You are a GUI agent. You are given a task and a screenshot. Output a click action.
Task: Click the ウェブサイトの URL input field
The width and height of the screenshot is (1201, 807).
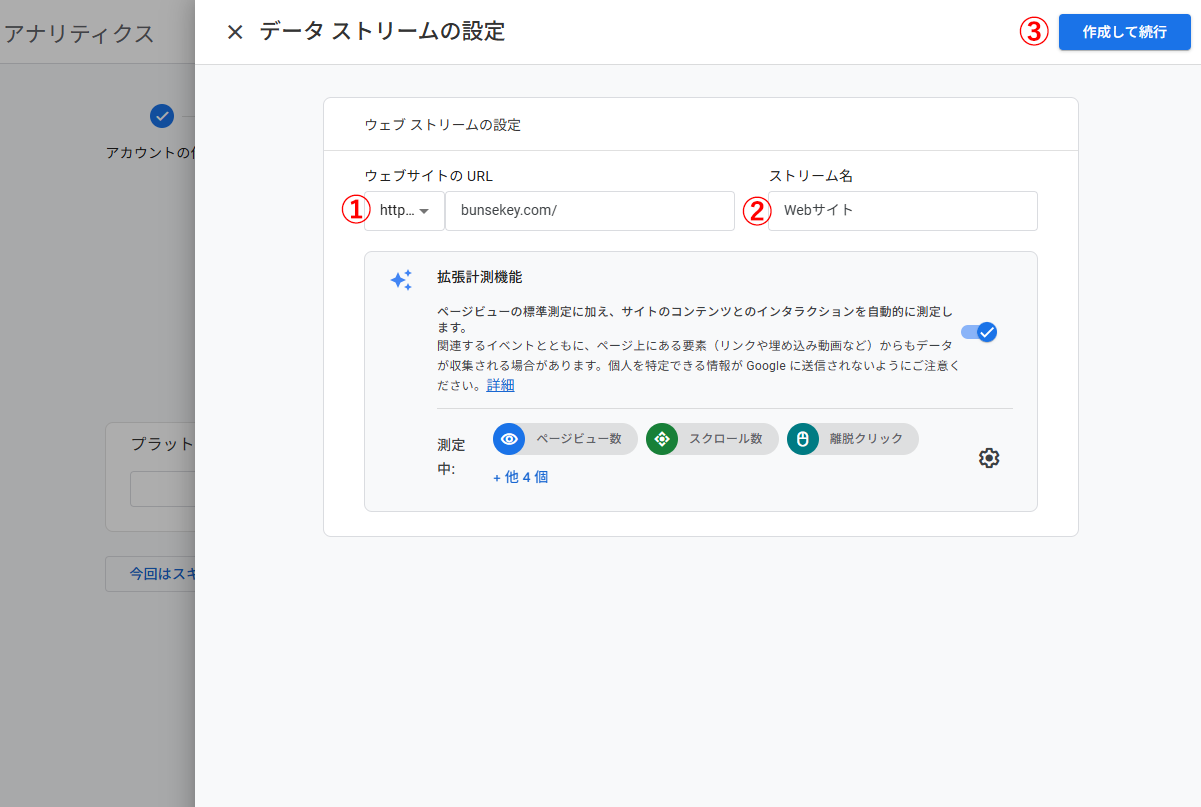click(590, 211)
